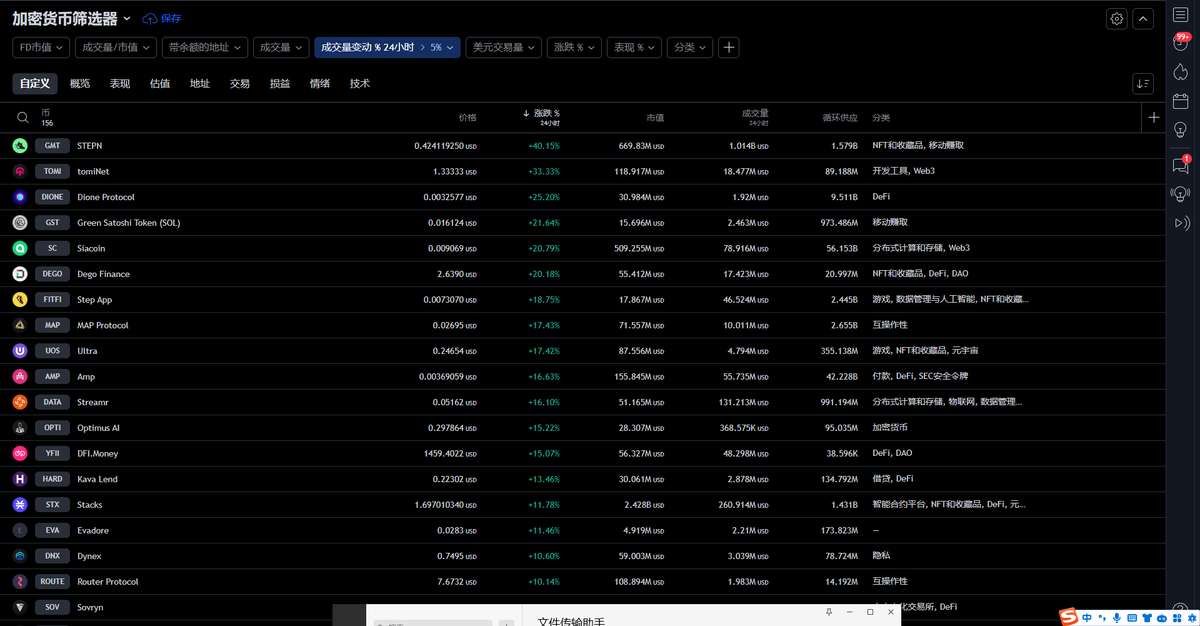
Task: Open the active 成交量变动 % 24小时 filter
Action: (387, 47)
